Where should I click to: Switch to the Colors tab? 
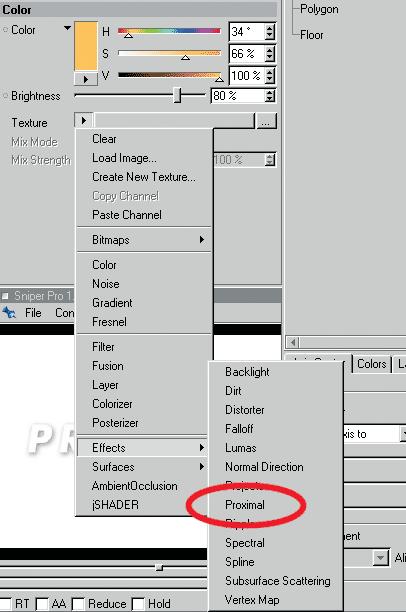coord(371,364)
